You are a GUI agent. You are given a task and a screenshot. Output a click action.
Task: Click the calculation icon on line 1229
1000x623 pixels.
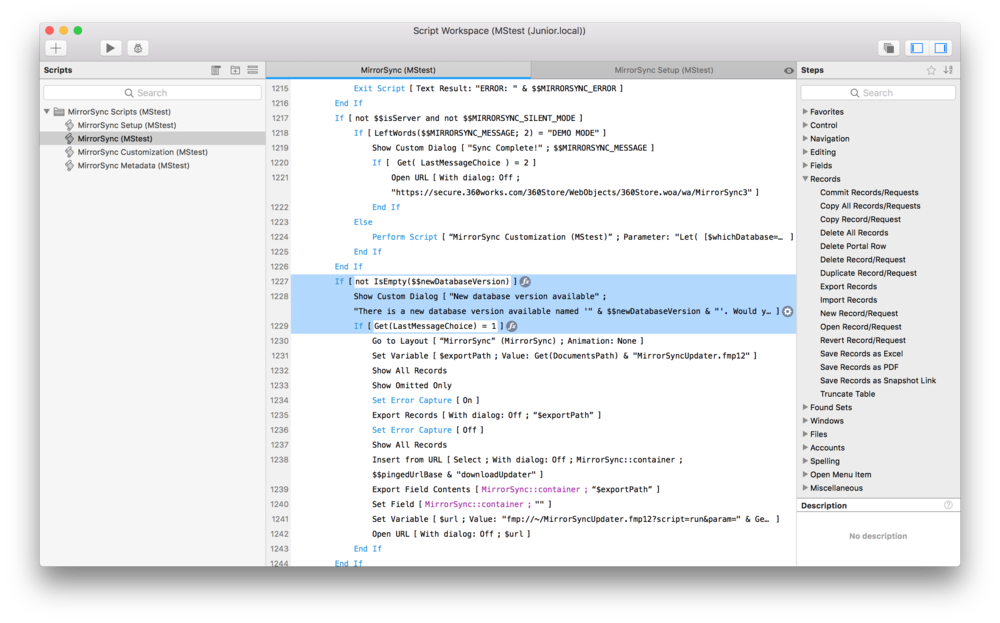tap(511, 326)
